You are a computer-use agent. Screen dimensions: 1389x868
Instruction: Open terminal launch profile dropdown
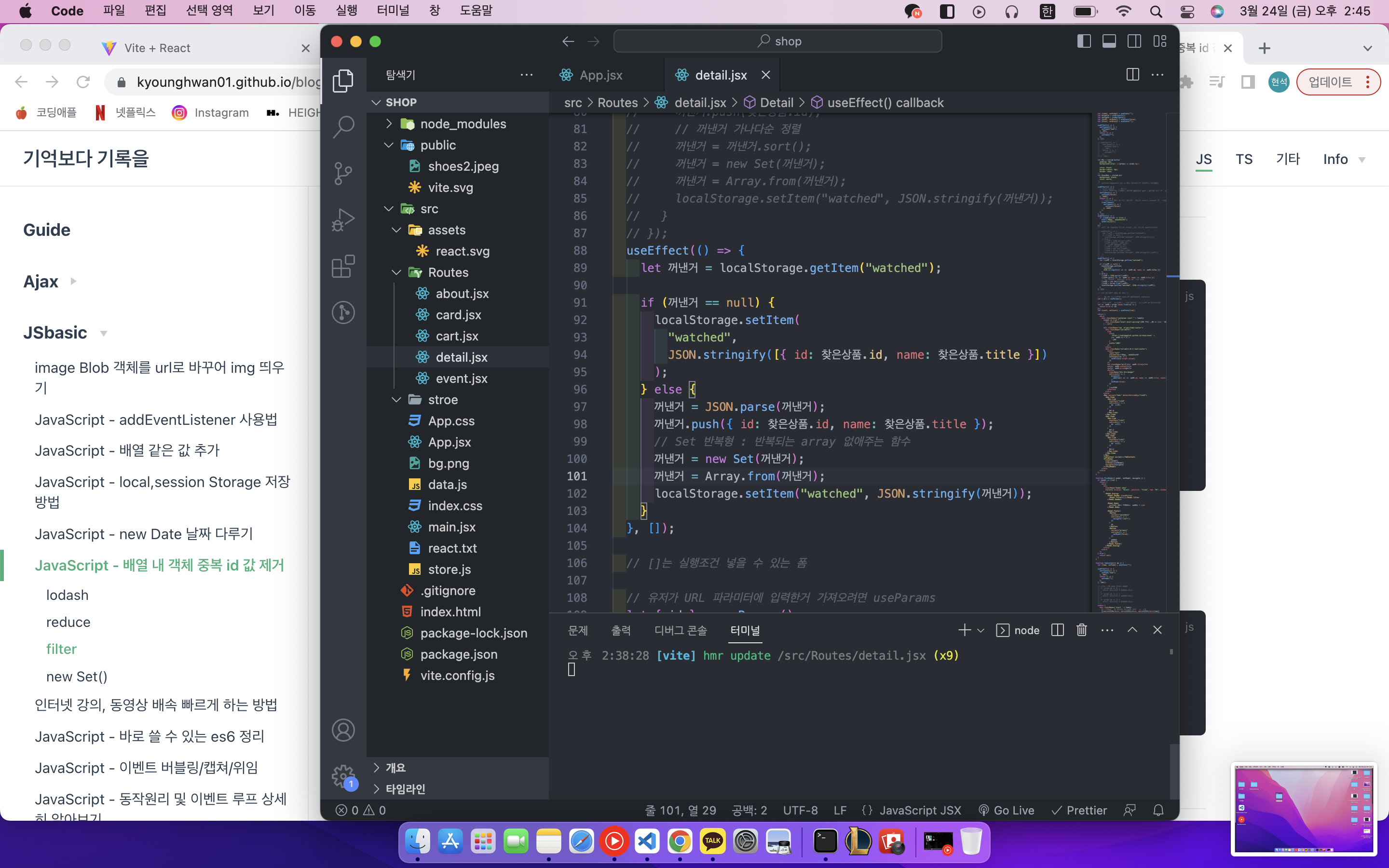click(981, 630)
